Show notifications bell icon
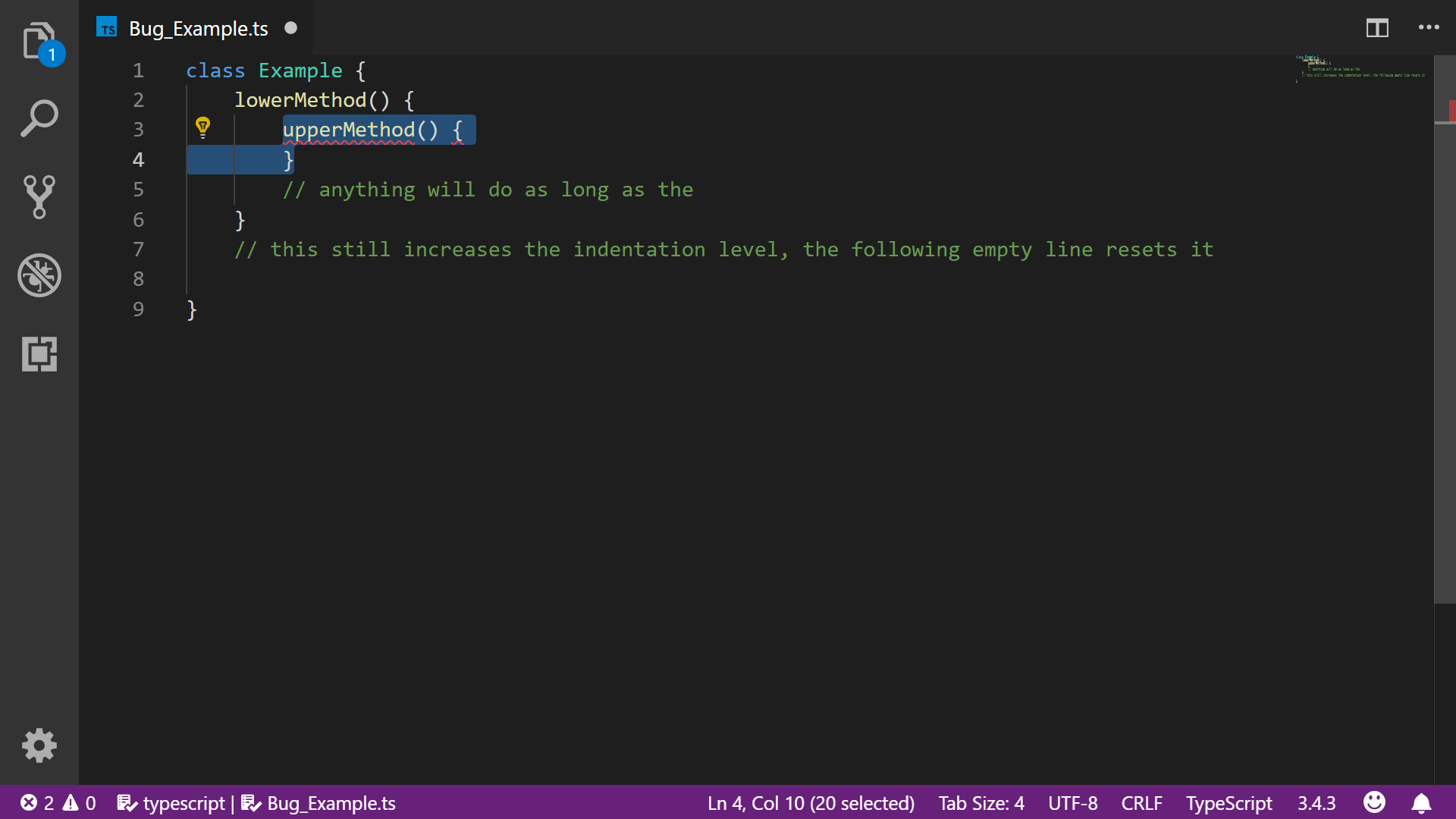The height and width of the screenshot is (819, 1456). [1421, 803]
